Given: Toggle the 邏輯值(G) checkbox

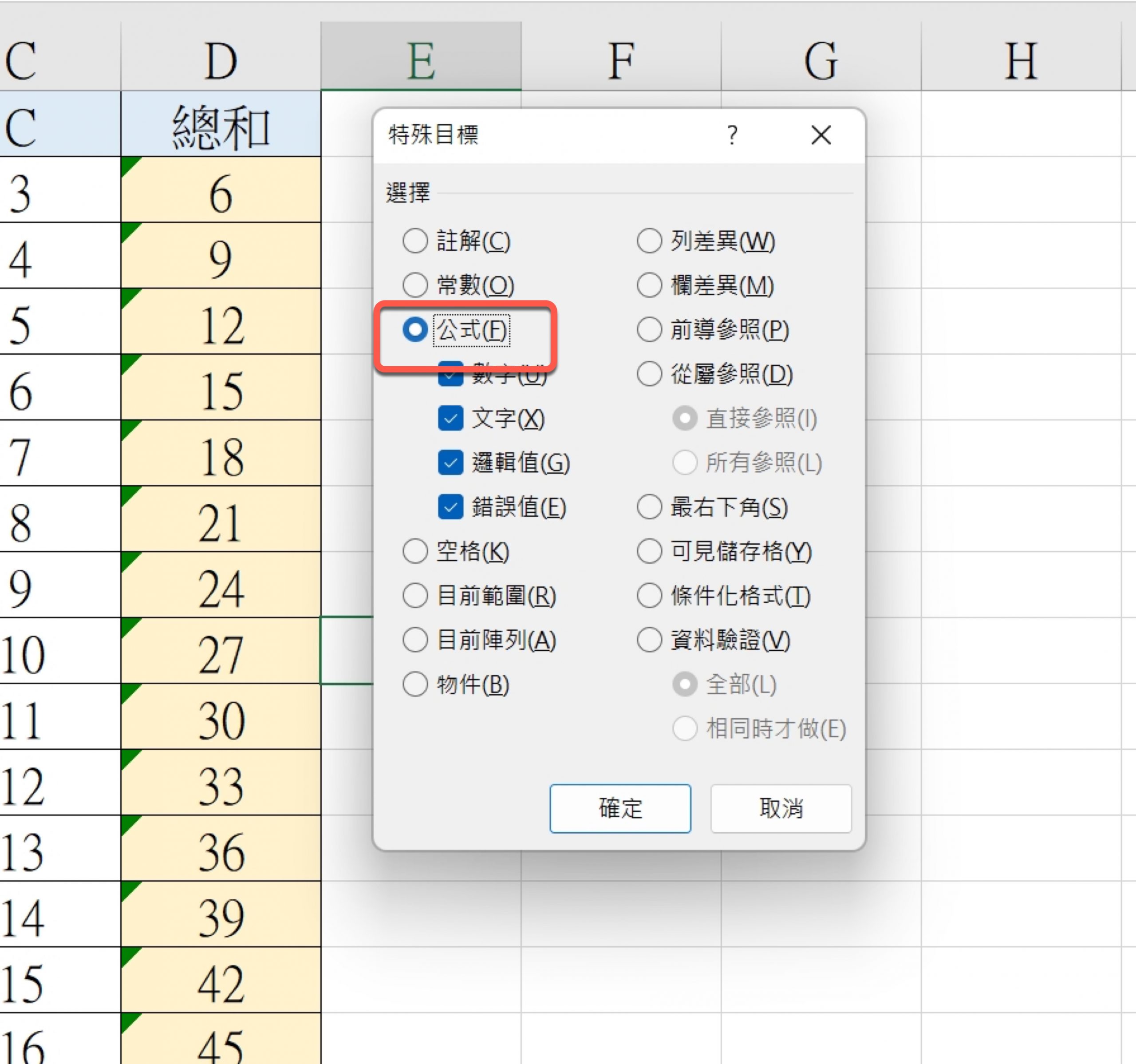Looking at the screenshot, I should 450,463.
